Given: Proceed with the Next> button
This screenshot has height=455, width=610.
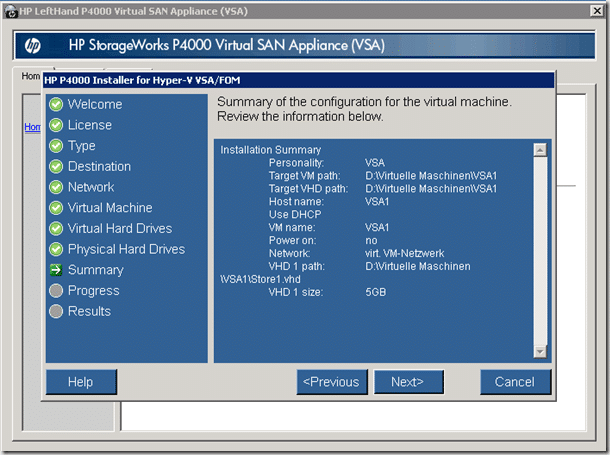Looking at the screenshot, I should [x=408, y=382].
